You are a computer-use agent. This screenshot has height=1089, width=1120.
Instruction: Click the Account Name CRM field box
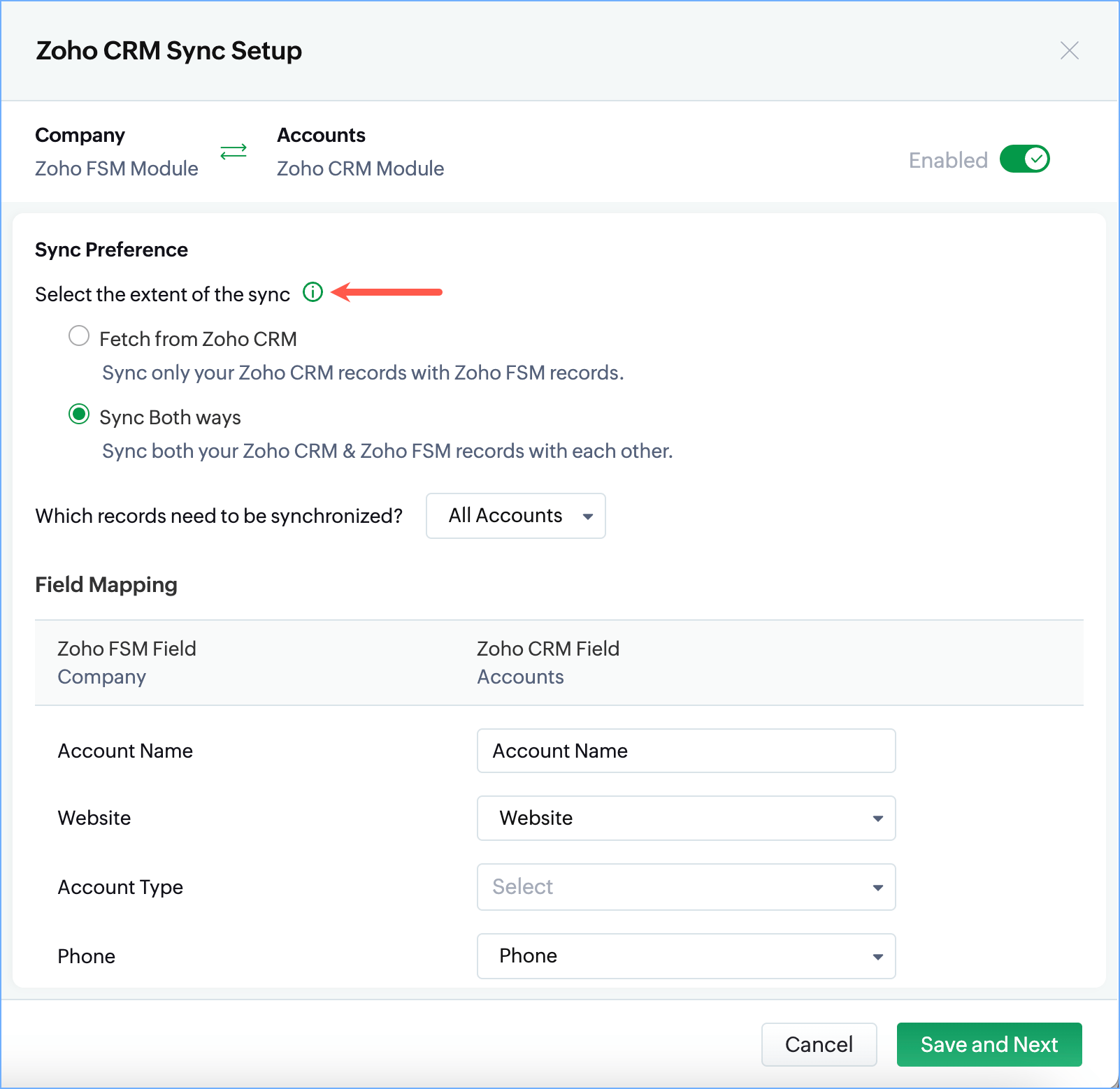(685, 751)
